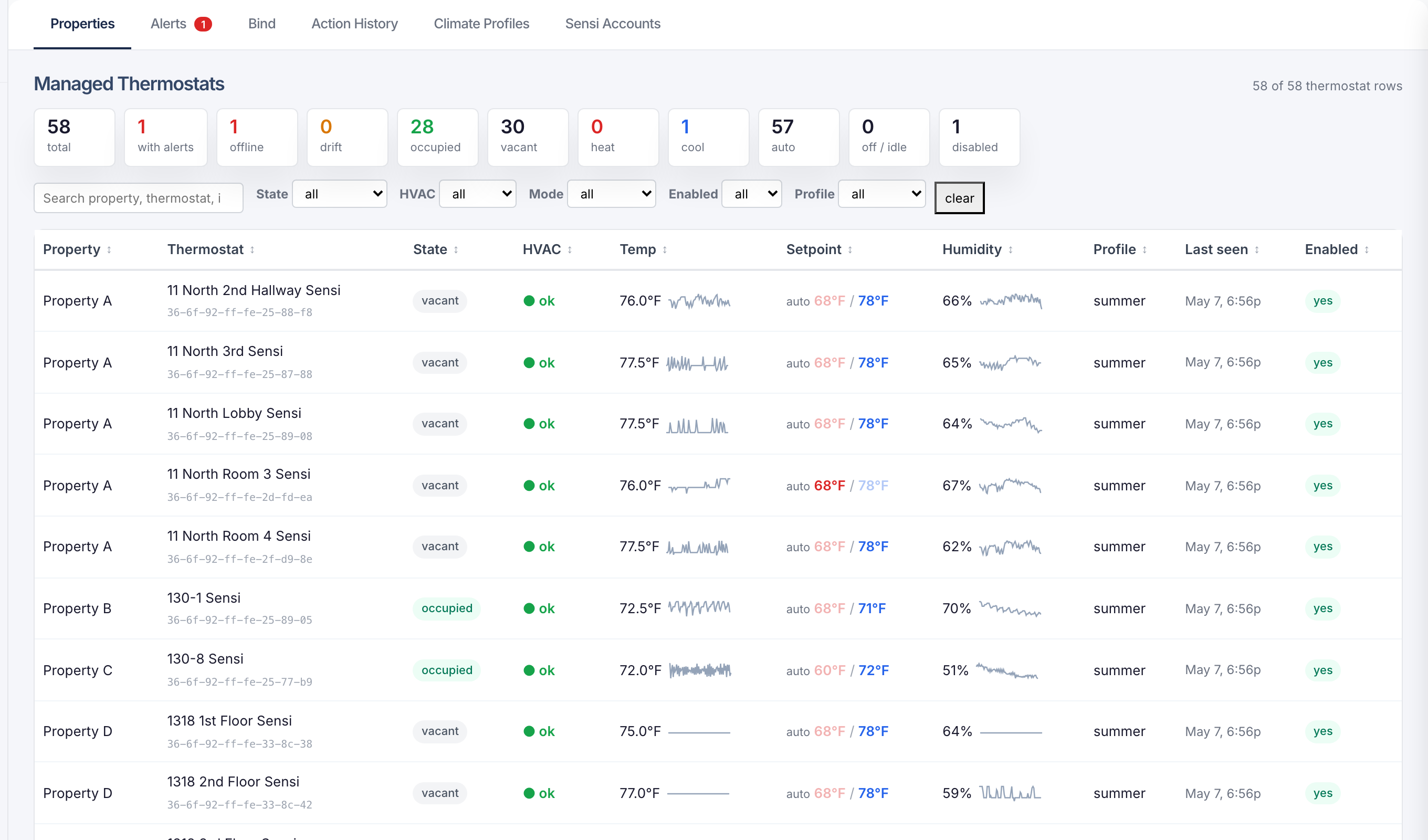Click 51% humidity value for 130-8 Sensi
Viewport: 1428px width, 840px height.
click(x=955, y=670)
